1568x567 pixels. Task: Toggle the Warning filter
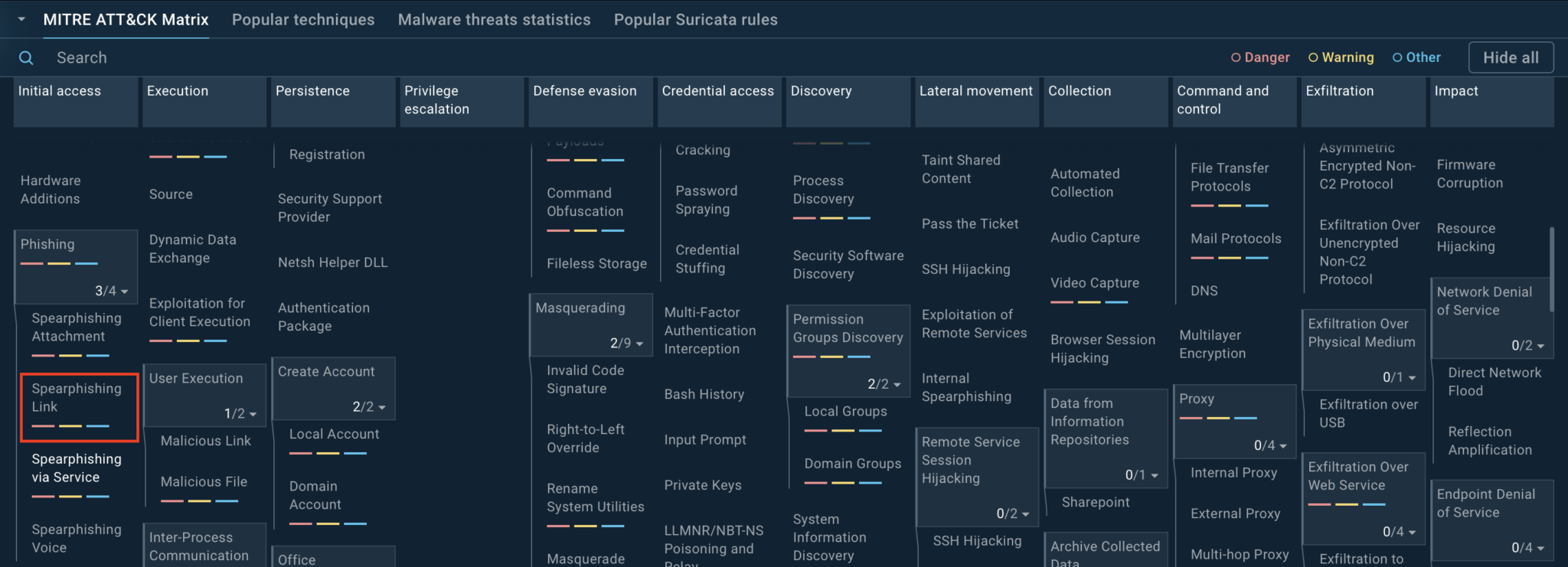1341,57
